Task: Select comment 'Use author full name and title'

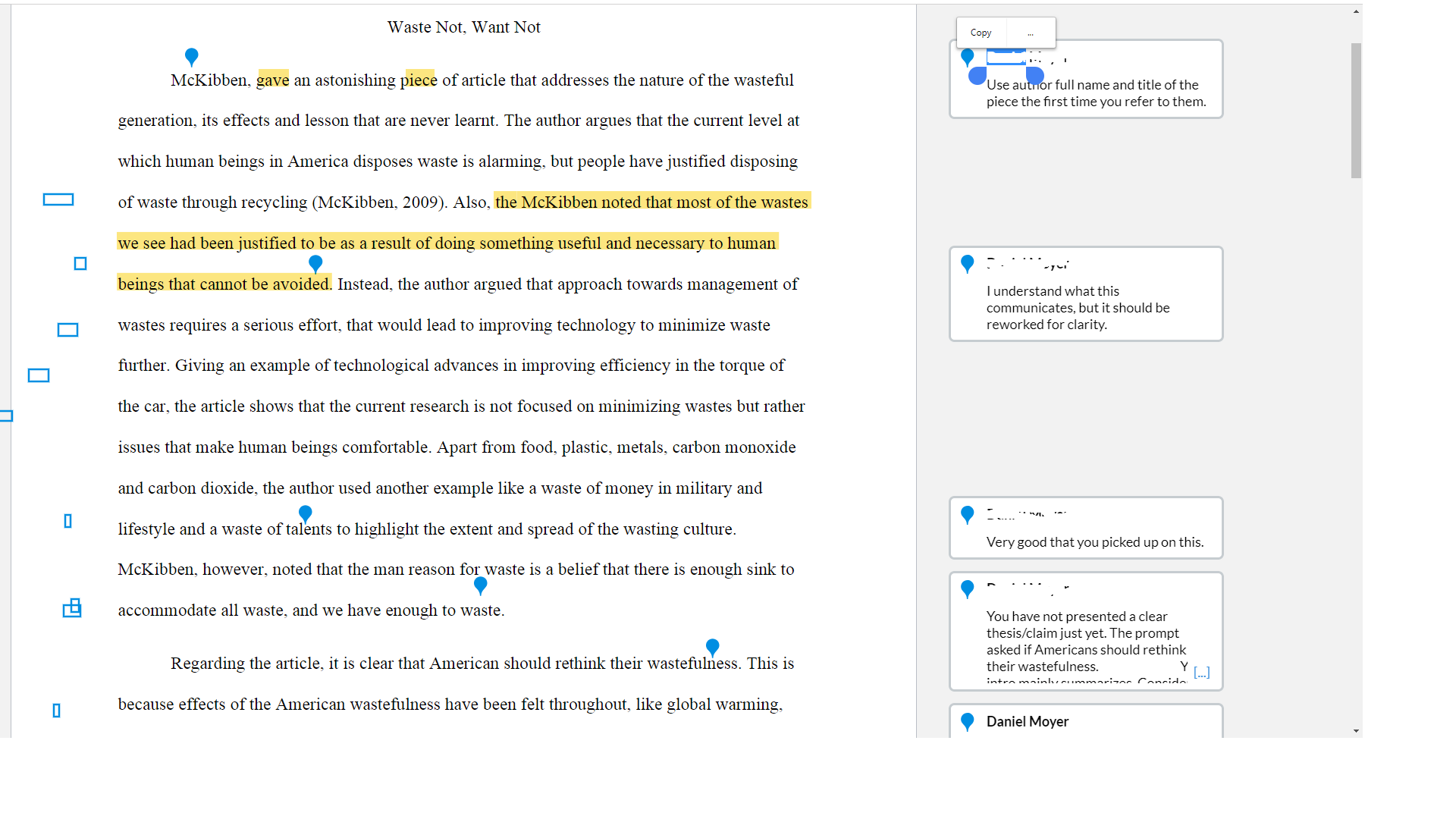Action: [1086, 79]
